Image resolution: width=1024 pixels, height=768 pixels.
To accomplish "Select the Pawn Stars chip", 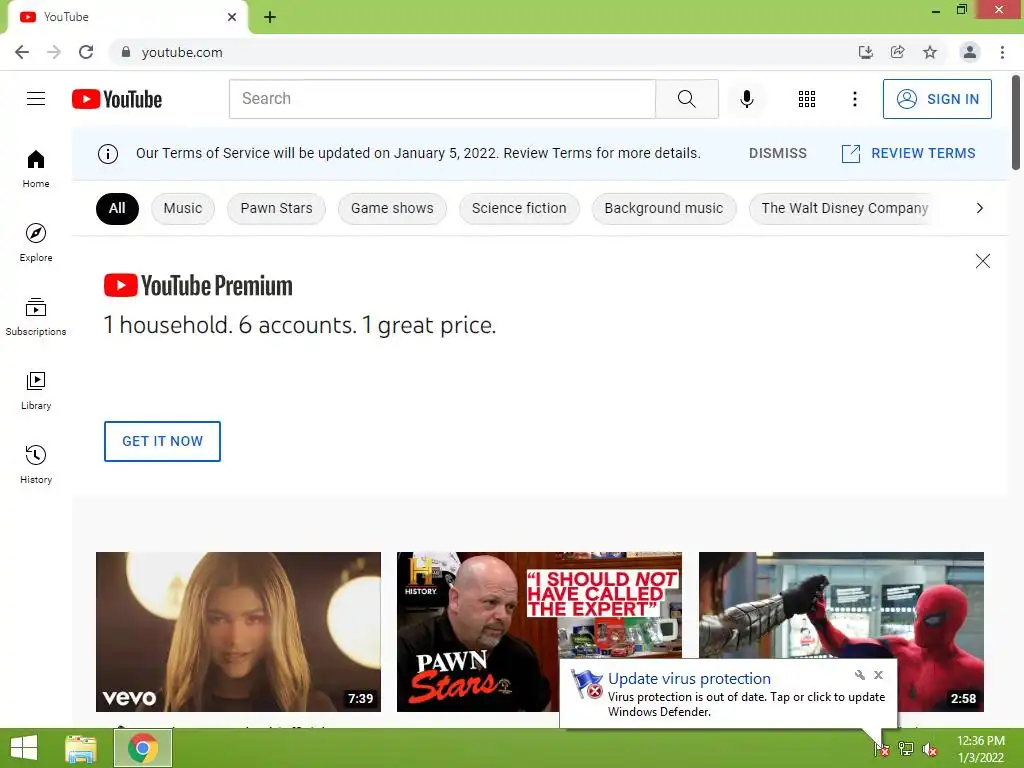I will click(x=276, y=208).
